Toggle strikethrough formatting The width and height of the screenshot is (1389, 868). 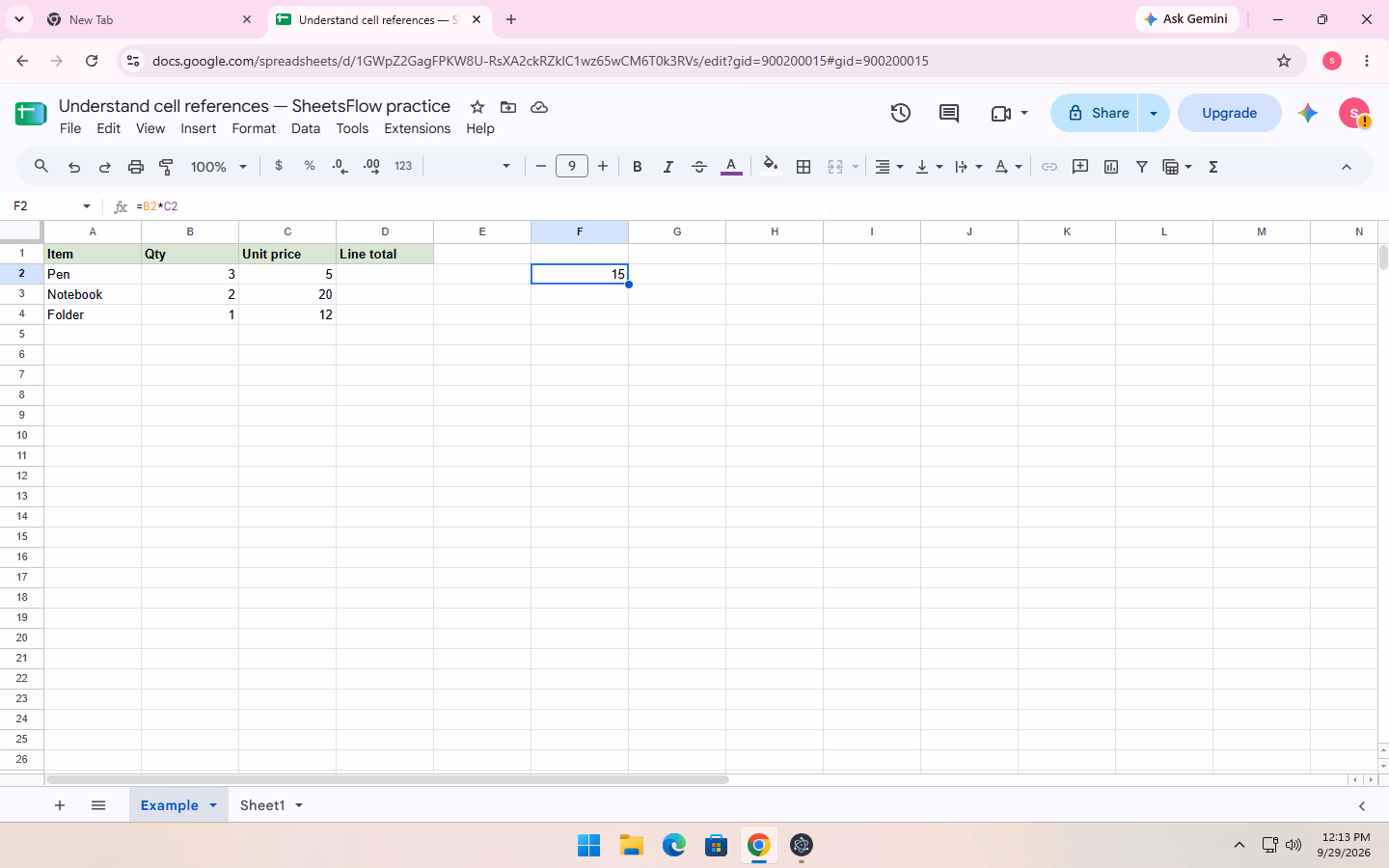[699, 167]
